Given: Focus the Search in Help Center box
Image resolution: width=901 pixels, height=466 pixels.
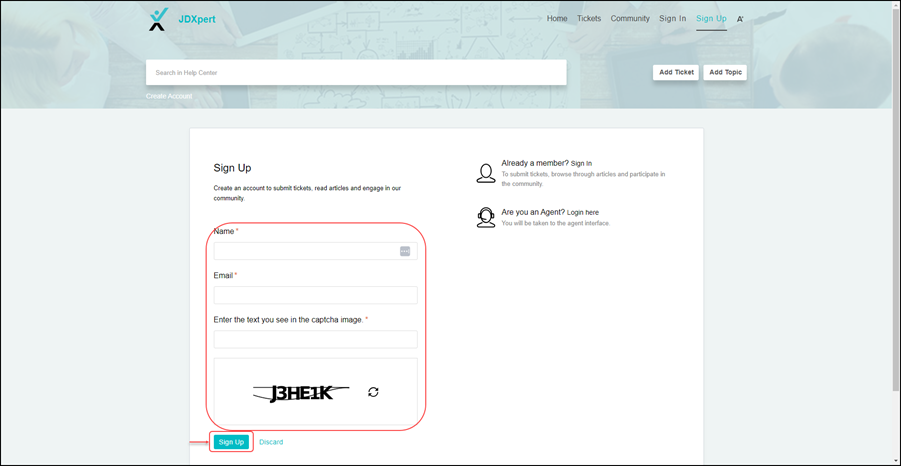Looking at the screenshot, I should point(356,73).
